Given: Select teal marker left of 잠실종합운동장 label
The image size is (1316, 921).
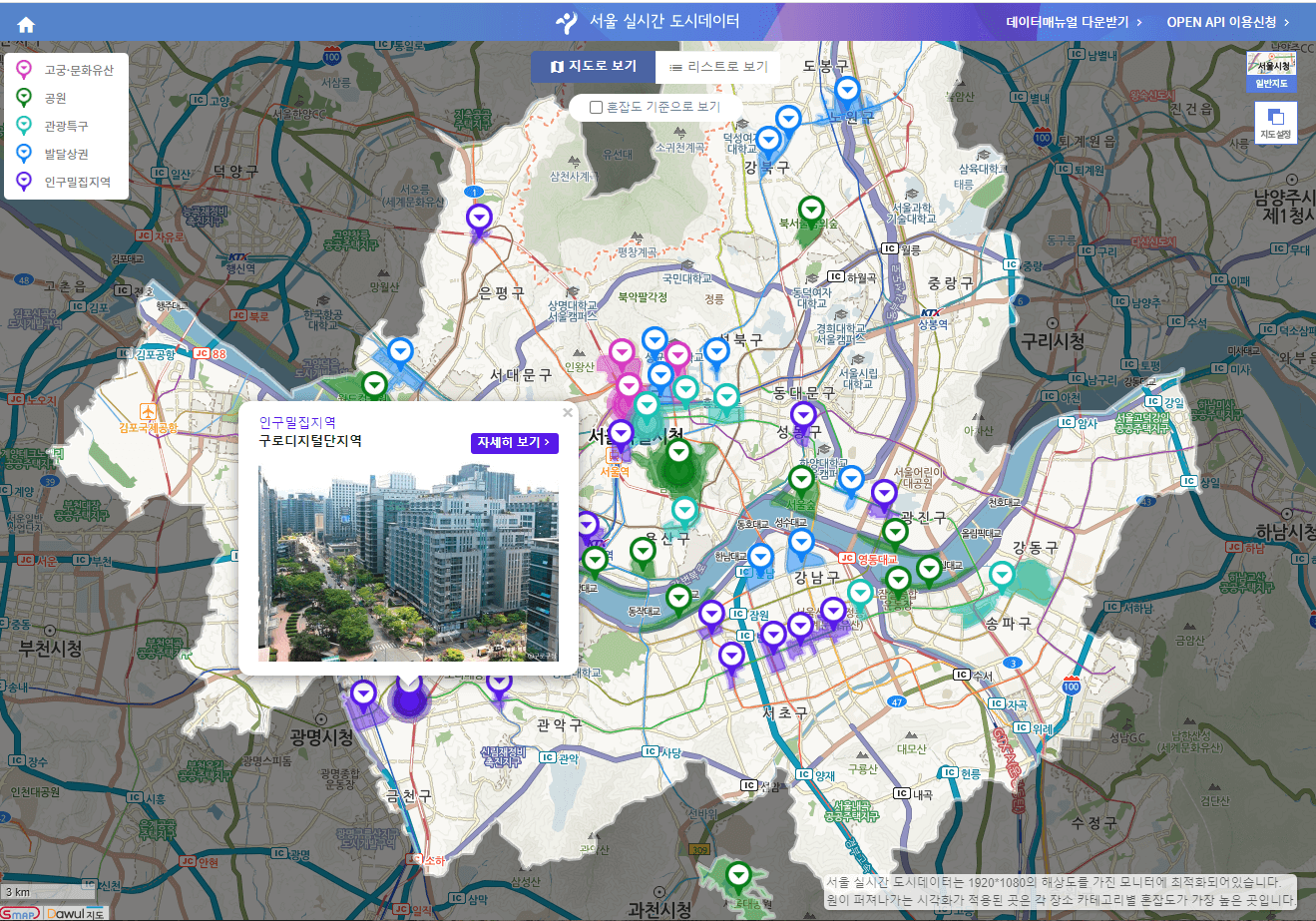Looking at the screenshot, I should tap(860, 595).
